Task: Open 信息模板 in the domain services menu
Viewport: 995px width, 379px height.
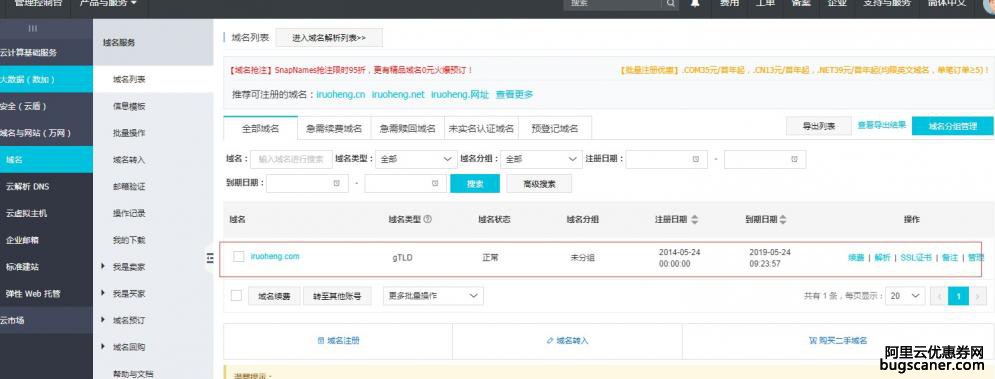Action: tap(129, 107)
